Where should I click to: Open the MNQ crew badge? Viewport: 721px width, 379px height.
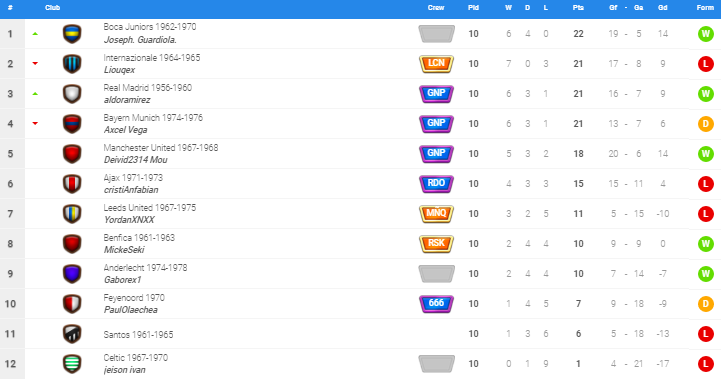[436, 213]
